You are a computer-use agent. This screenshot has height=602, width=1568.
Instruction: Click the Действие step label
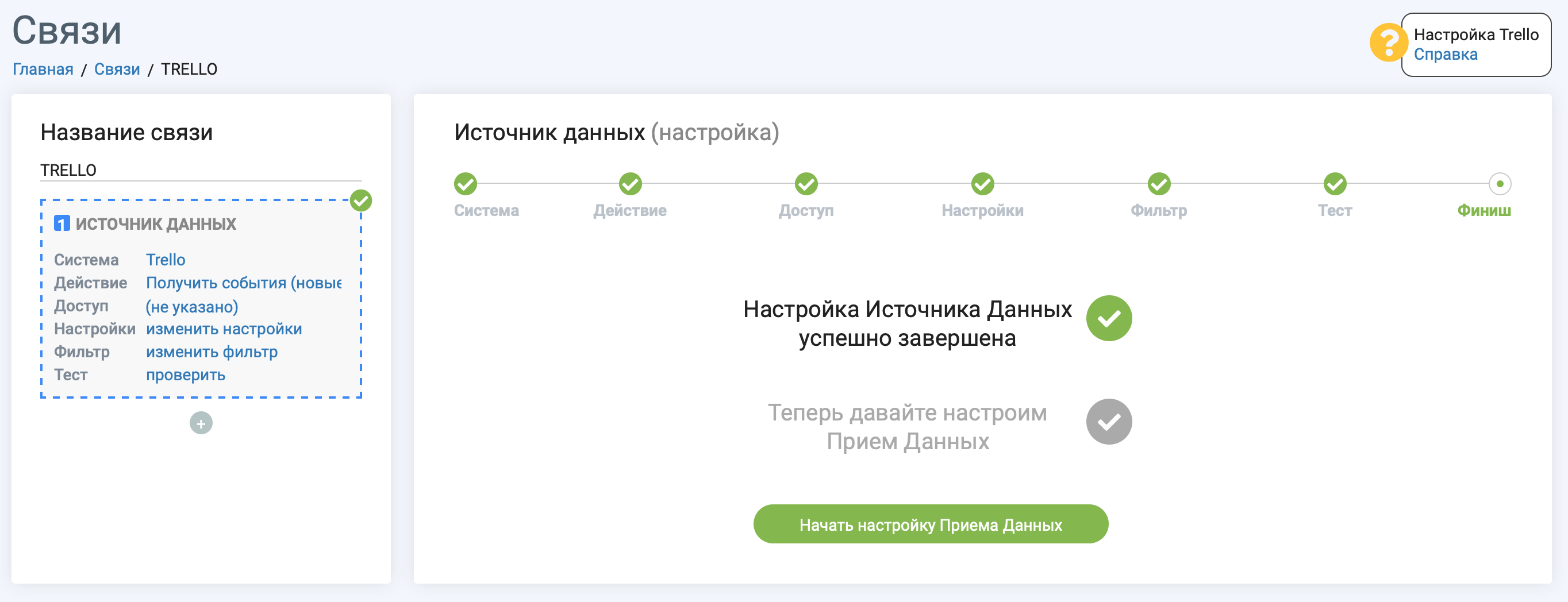click(630, 211)
